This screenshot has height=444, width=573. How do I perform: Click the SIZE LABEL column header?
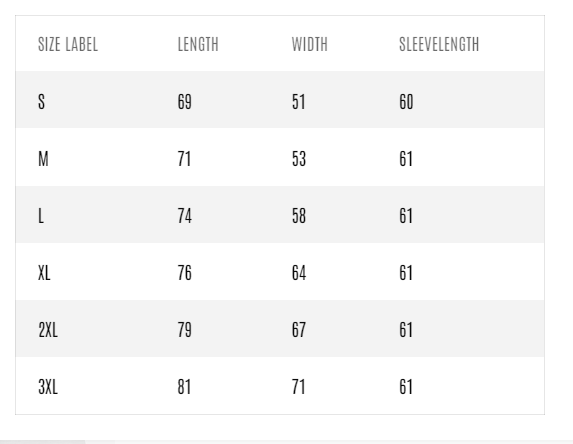(x=68, y=44)
